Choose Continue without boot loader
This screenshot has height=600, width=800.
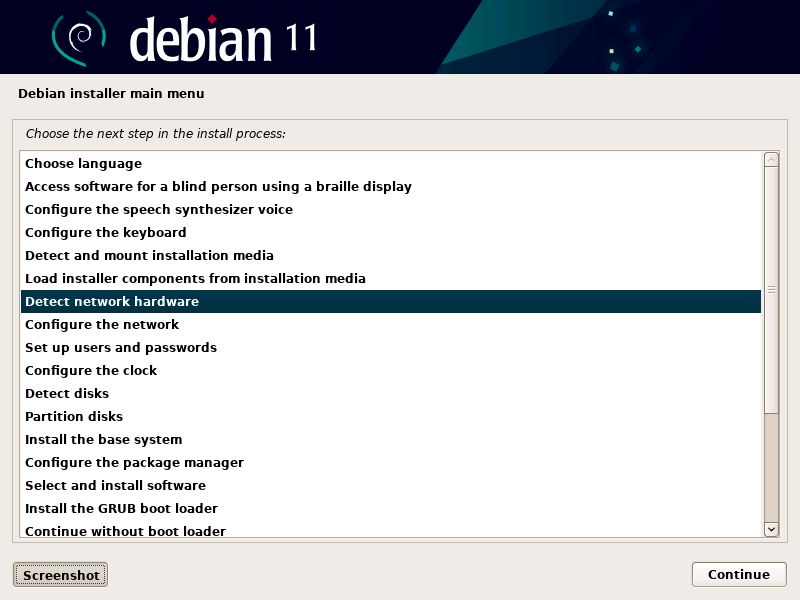pos(391,530)
